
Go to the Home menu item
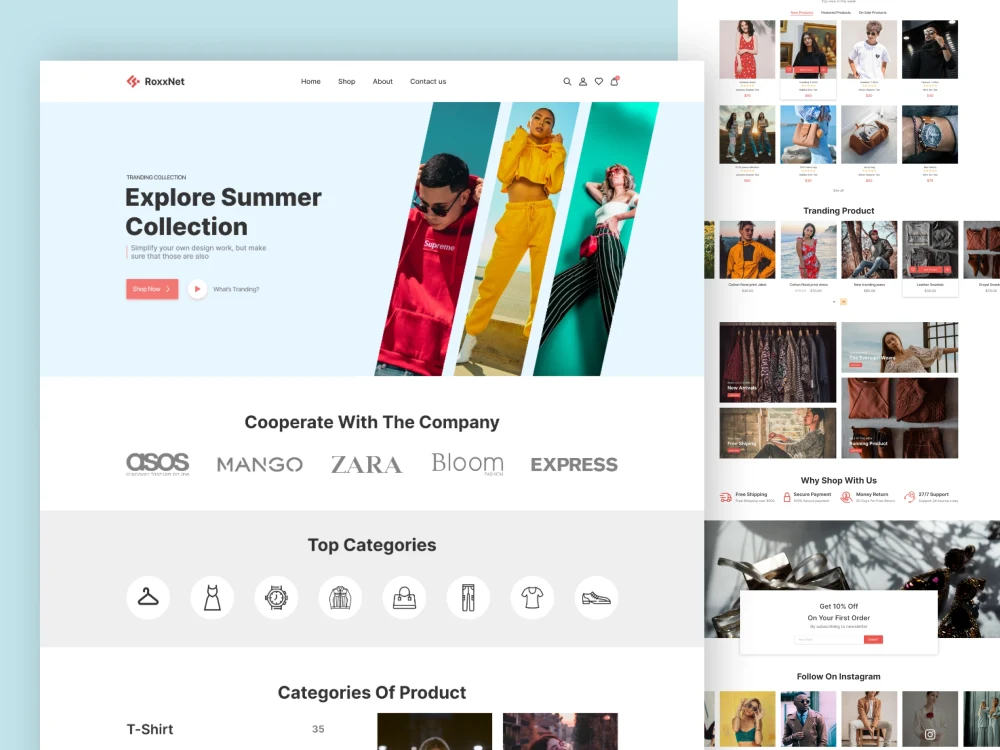[311, 82]
